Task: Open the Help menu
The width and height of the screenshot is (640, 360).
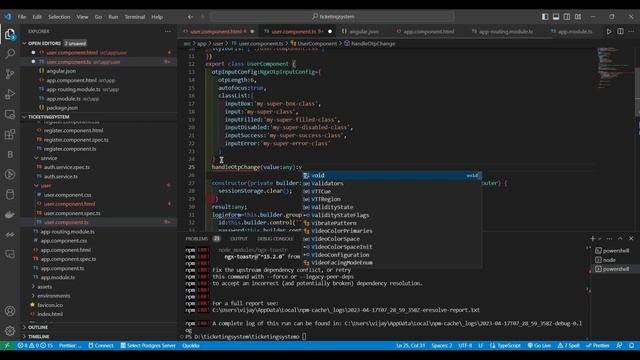Action: pyautogui.click(x=157, y=17)
